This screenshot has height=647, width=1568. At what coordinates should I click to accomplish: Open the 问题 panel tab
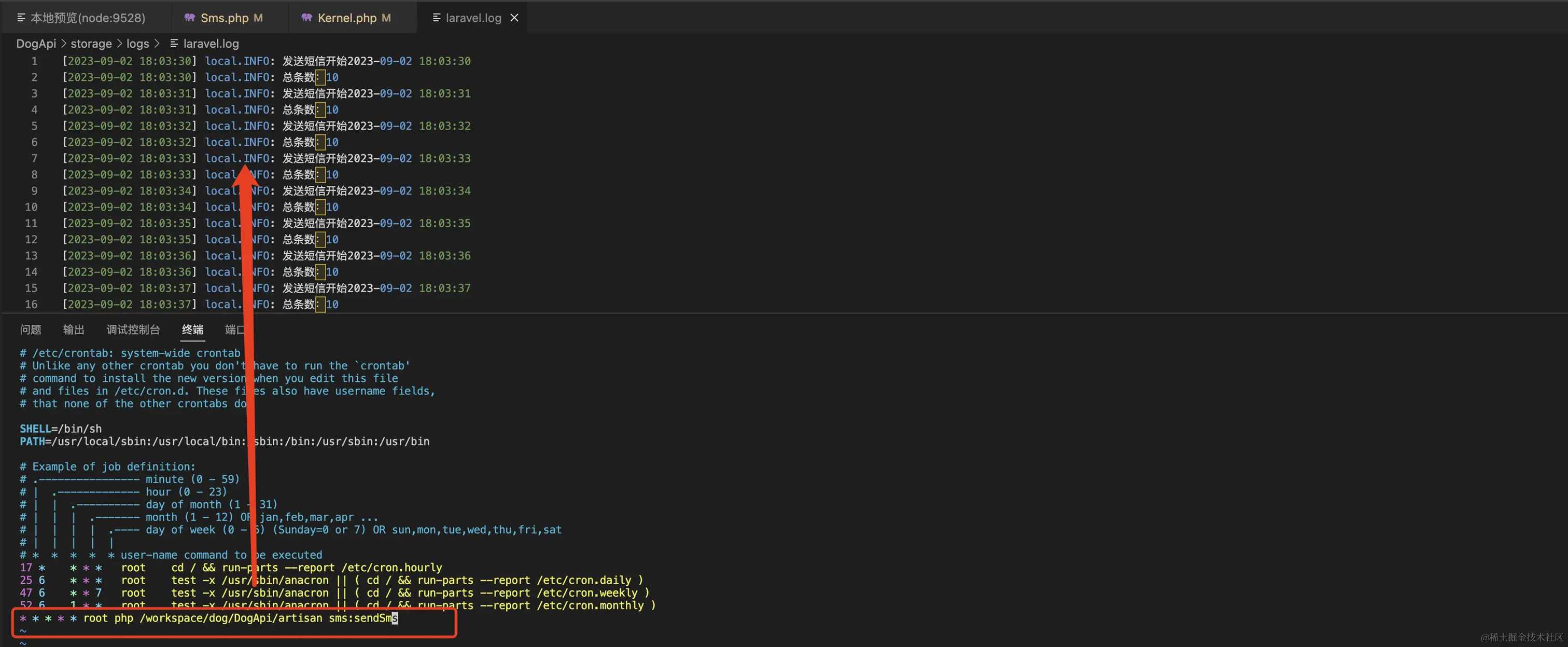point(31,329)
